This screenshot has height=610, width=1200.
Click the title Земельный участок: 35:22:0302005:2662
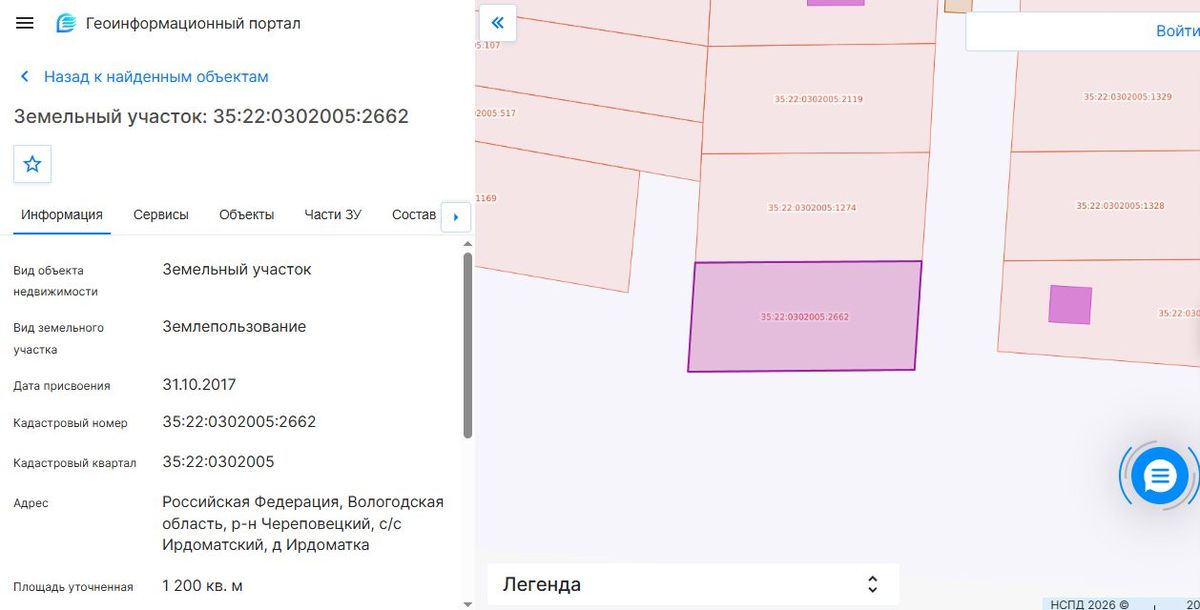(211, 116)
